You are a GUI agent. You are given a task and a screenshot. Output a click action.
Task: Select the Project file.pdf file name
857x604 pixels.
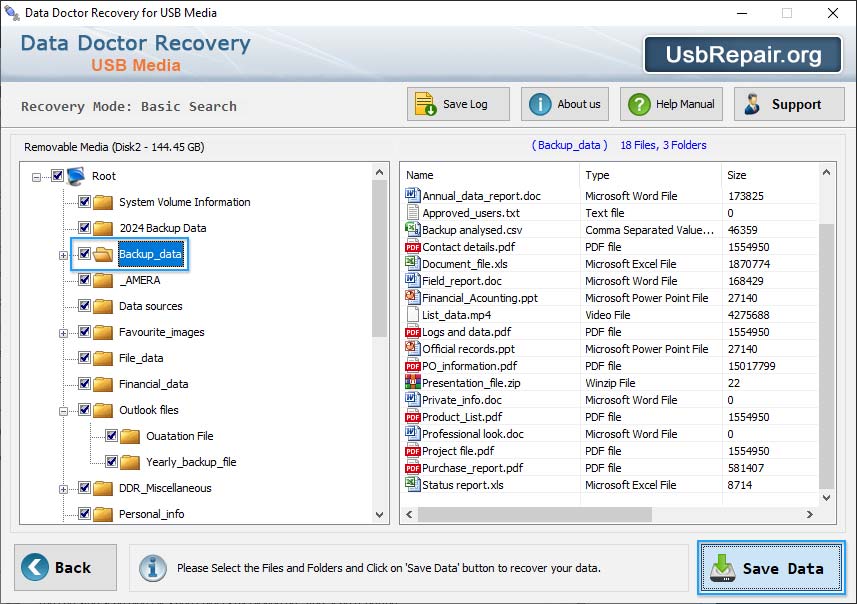(458, 450)
